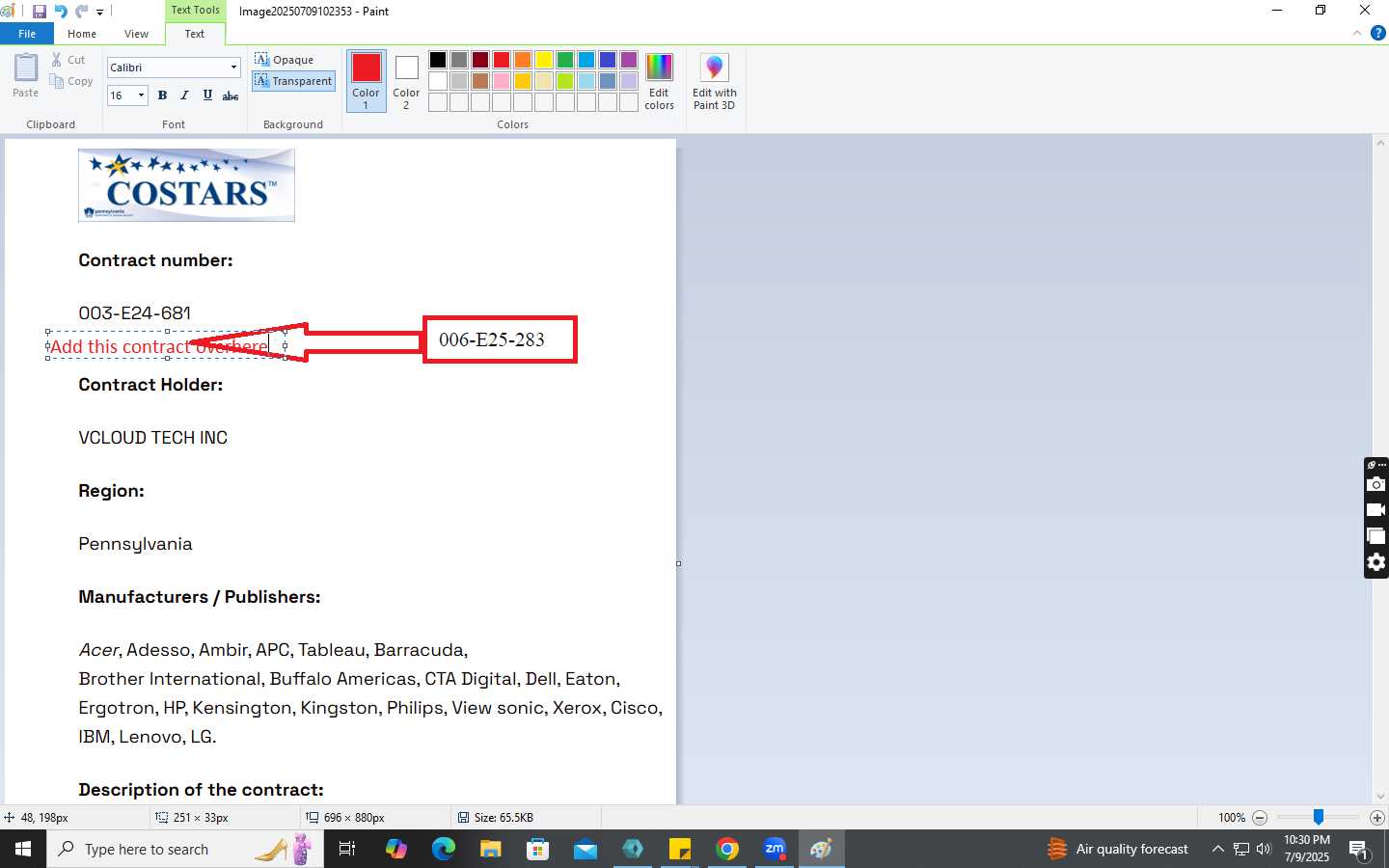1389x868 pixels.
Task: Select the Text tab
Action: [195, 34]
